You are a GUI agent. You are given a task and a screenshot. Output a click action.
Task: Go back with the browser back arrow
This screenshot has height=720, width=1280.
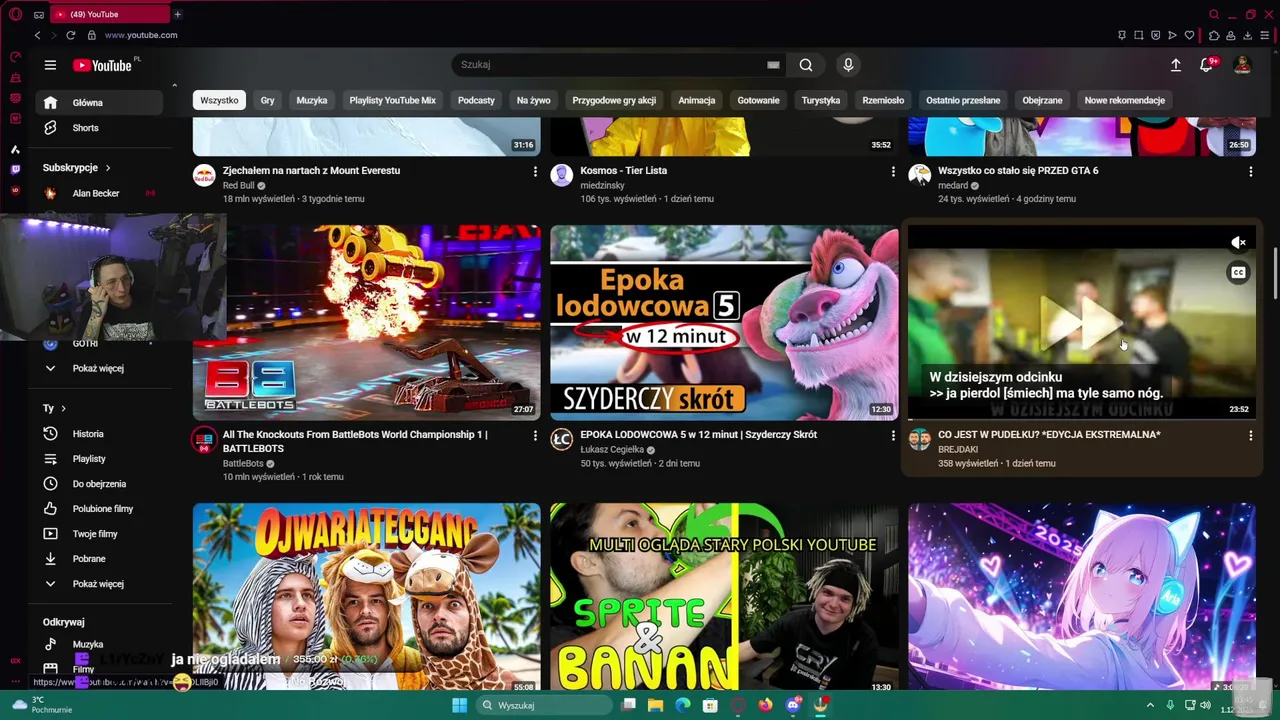coord(37,35)
